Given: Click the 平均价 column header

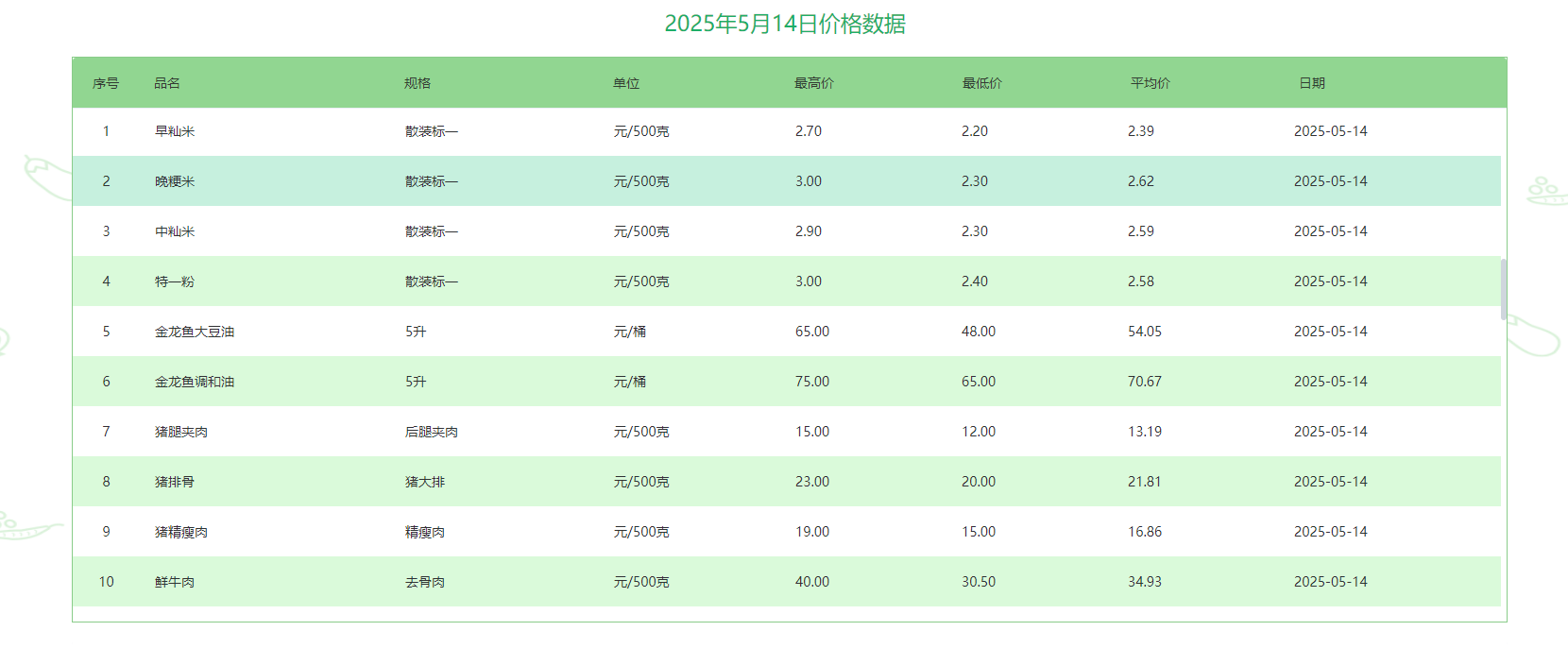Looking at the screenshot, I should pos(1150,83).
